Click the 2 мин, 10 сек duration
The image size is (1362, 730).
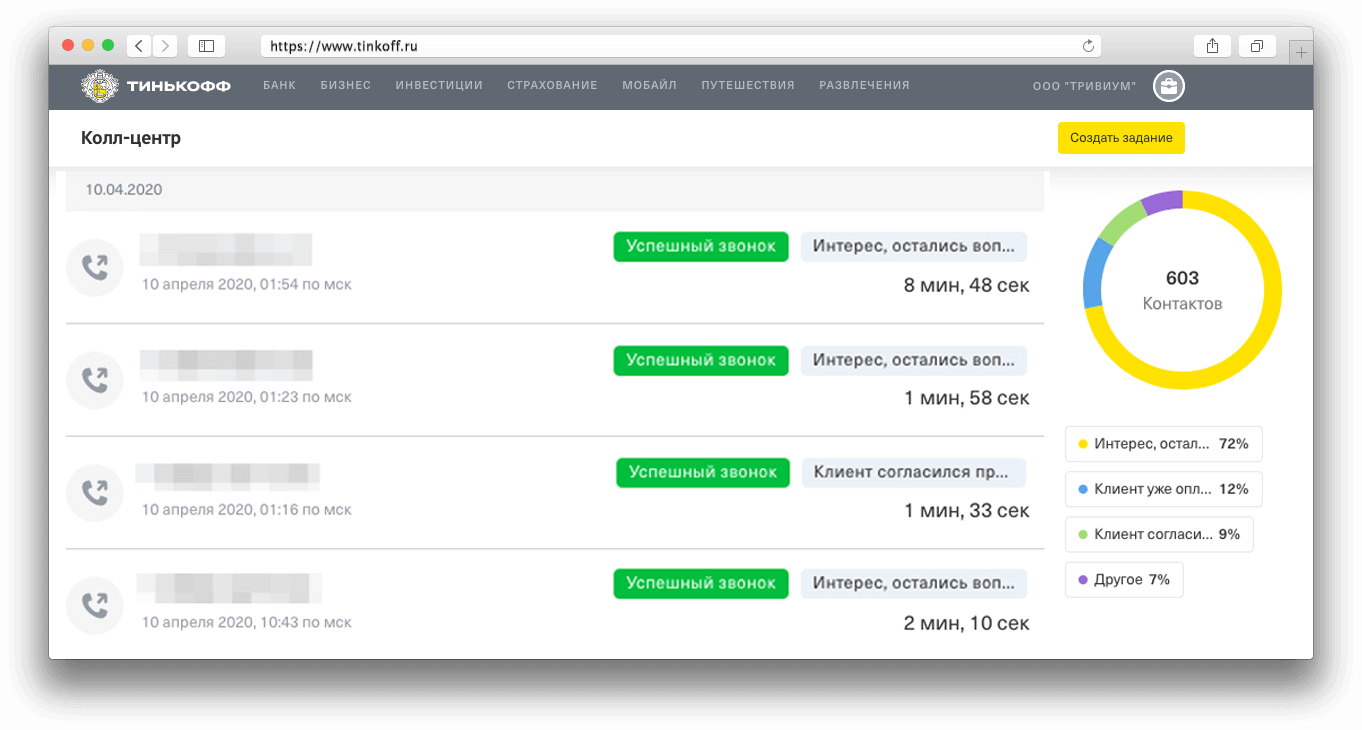[966, 624]
